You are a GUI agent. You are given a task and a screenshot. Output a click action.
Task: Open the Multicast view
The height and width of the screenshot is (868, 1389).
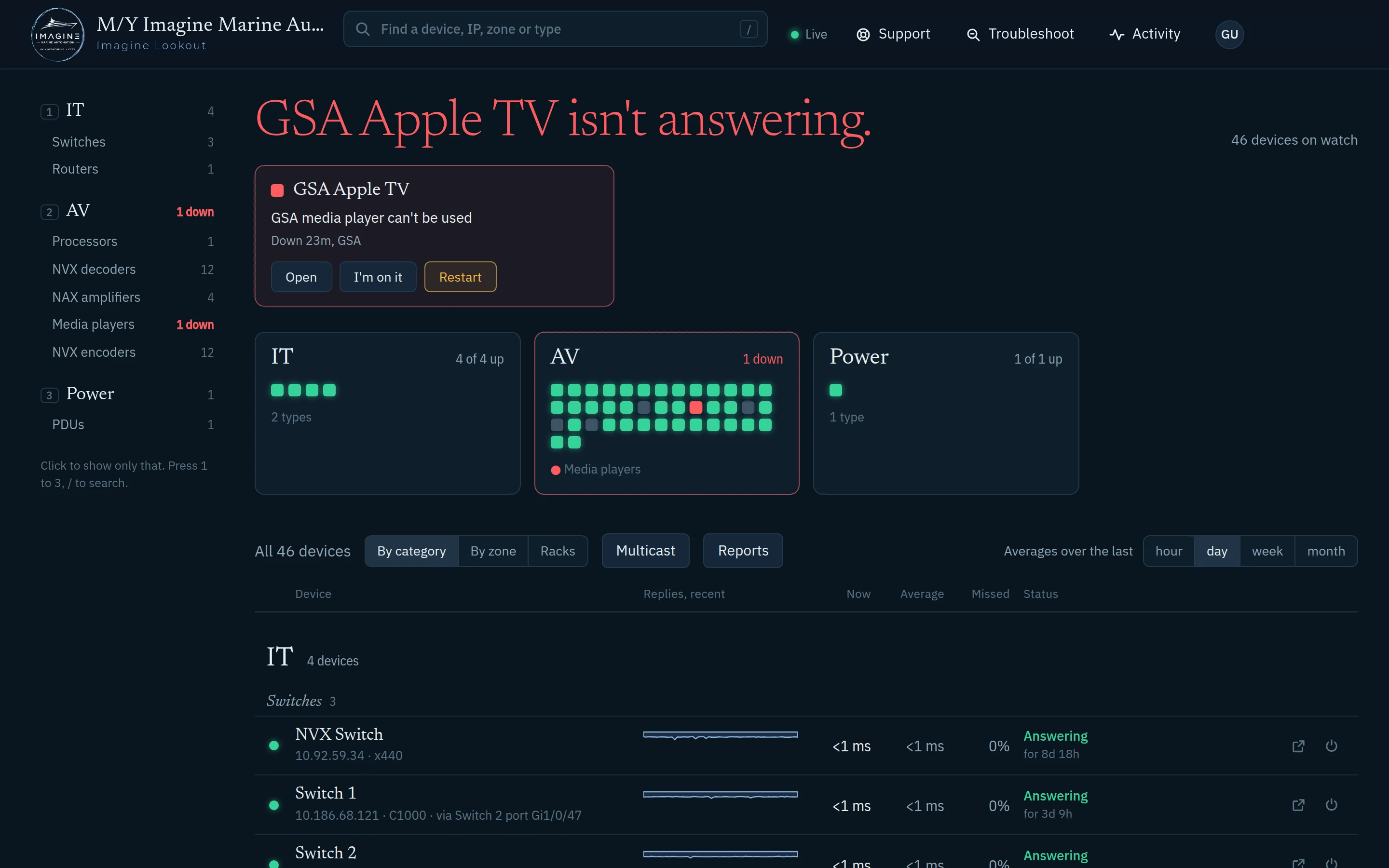645,551
